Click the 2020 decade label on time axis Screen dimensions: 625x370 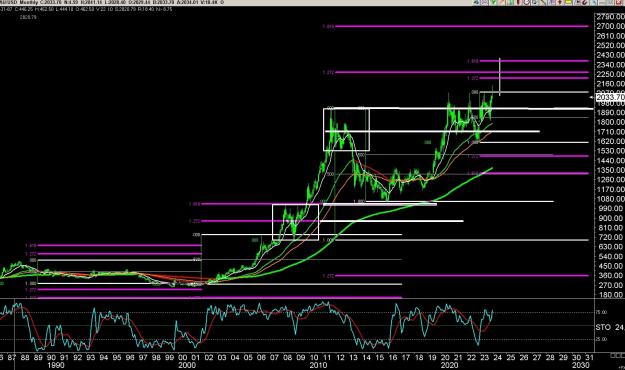[x=449, y=365]
